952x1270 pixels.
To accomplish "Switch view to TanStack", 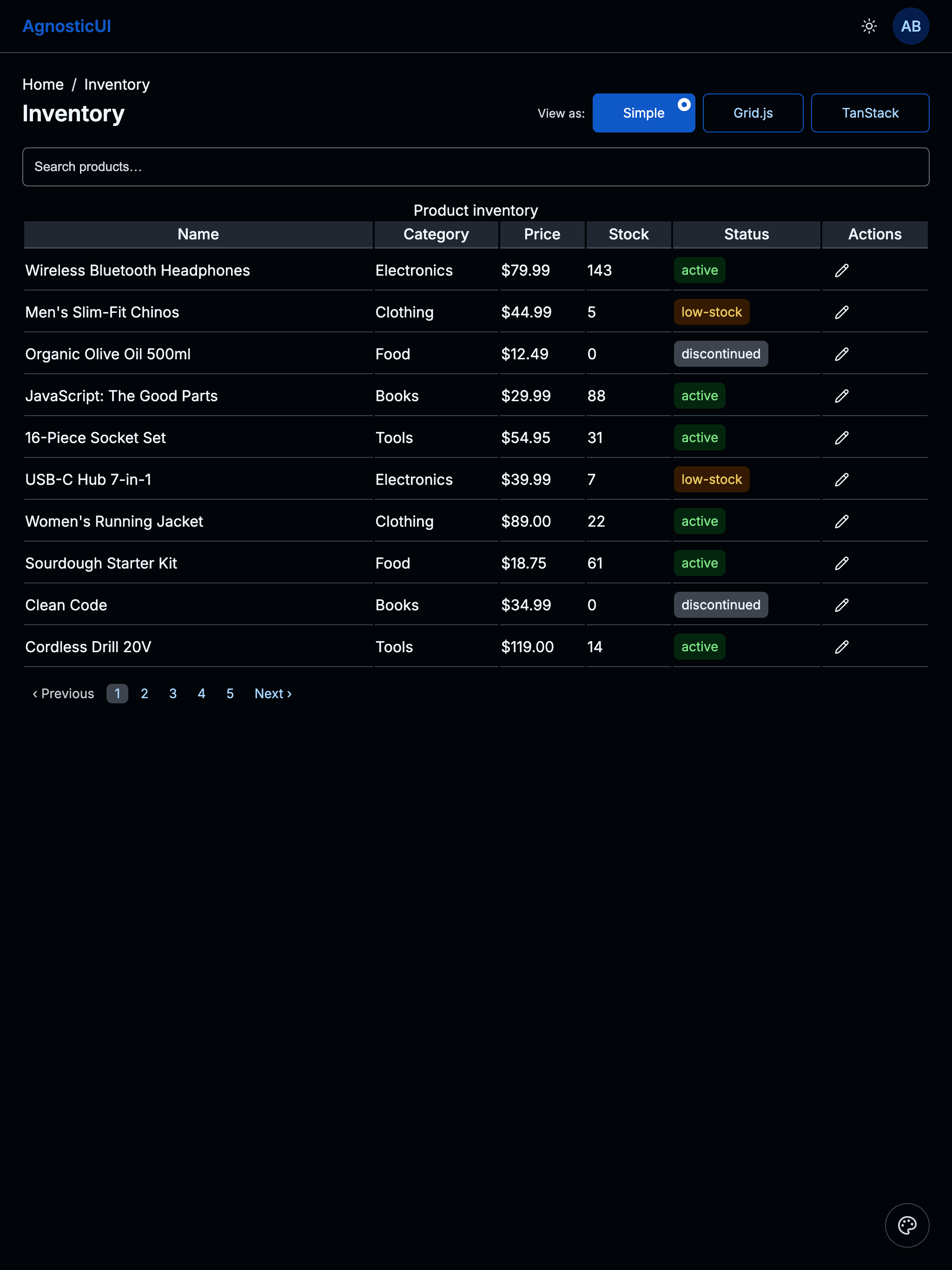I will point(870,112).
